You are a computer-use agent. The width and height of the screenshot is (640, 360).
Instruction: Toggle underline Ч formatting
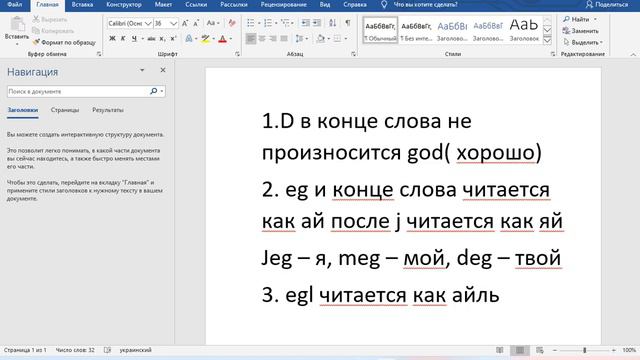[x=134, y=39]
